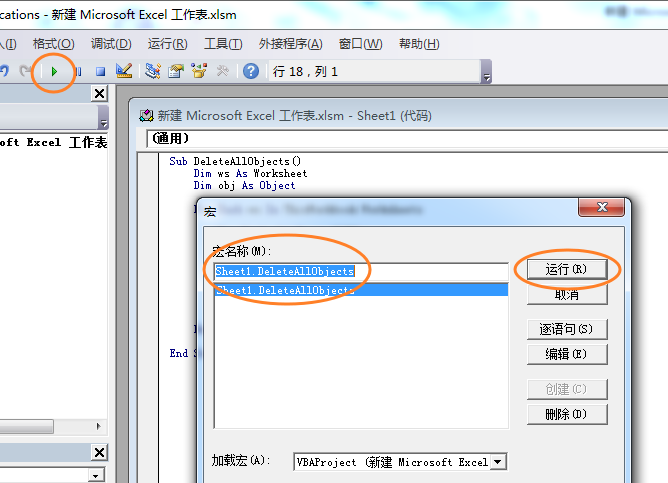Click the blue Help question mark icon
This screenshot has height=483, width=668.
251,71
